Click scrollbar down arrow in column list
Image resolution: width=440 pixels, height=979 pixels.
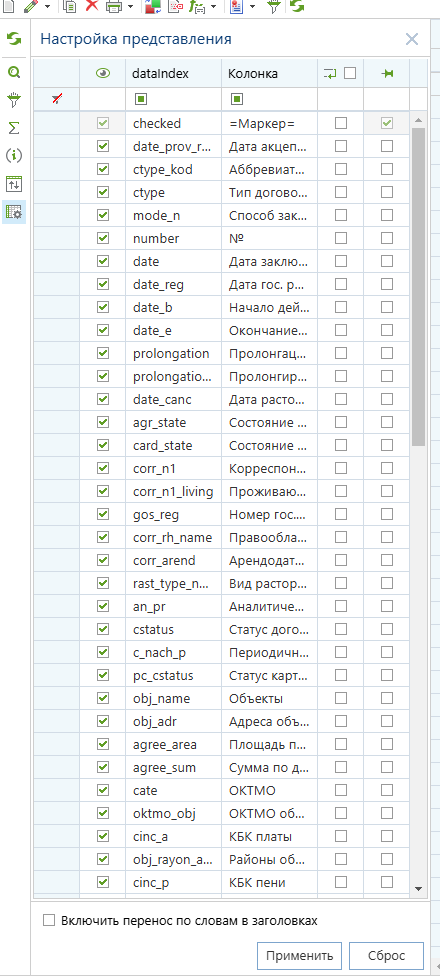click(418, 888)
